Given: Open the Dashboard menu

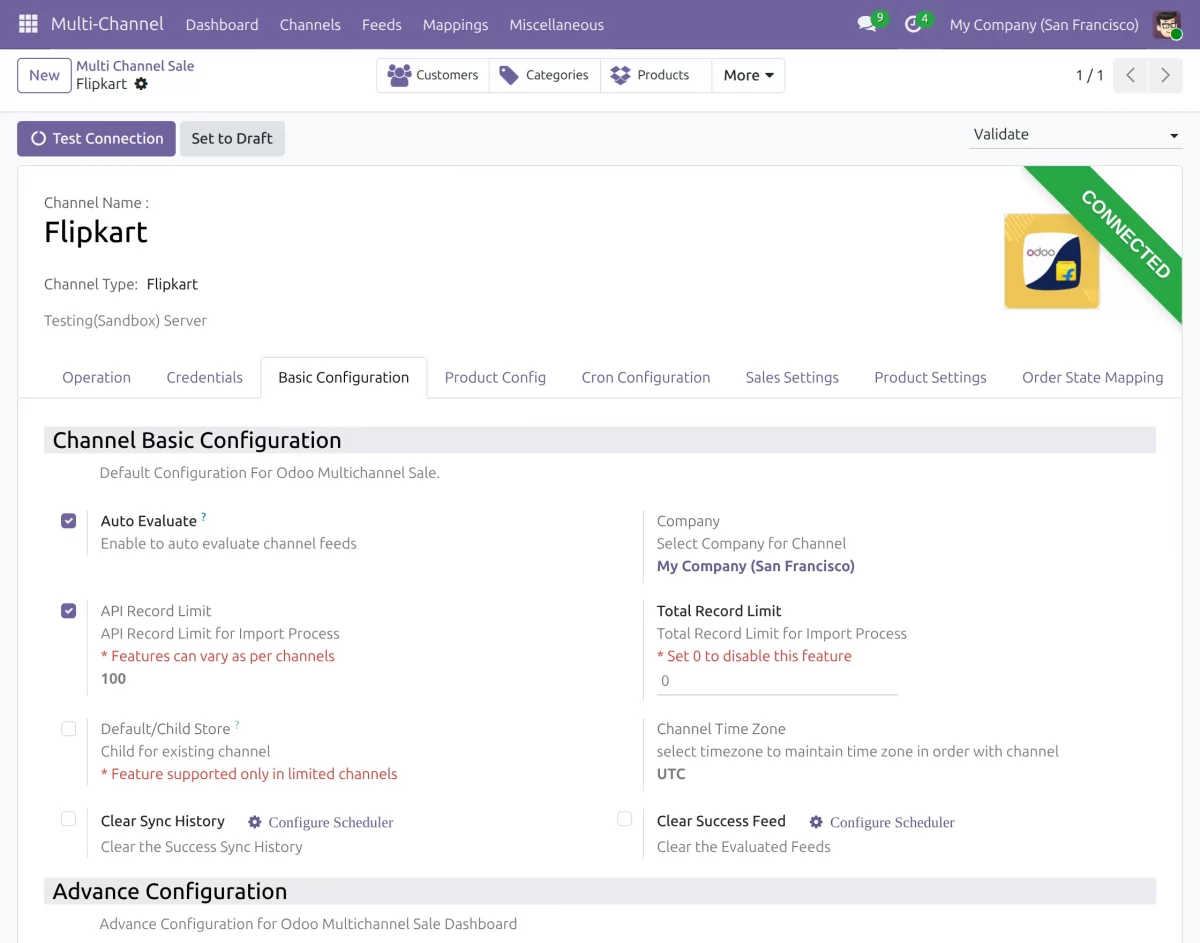Looking at the screenshot, I should [x=222, y=24].
